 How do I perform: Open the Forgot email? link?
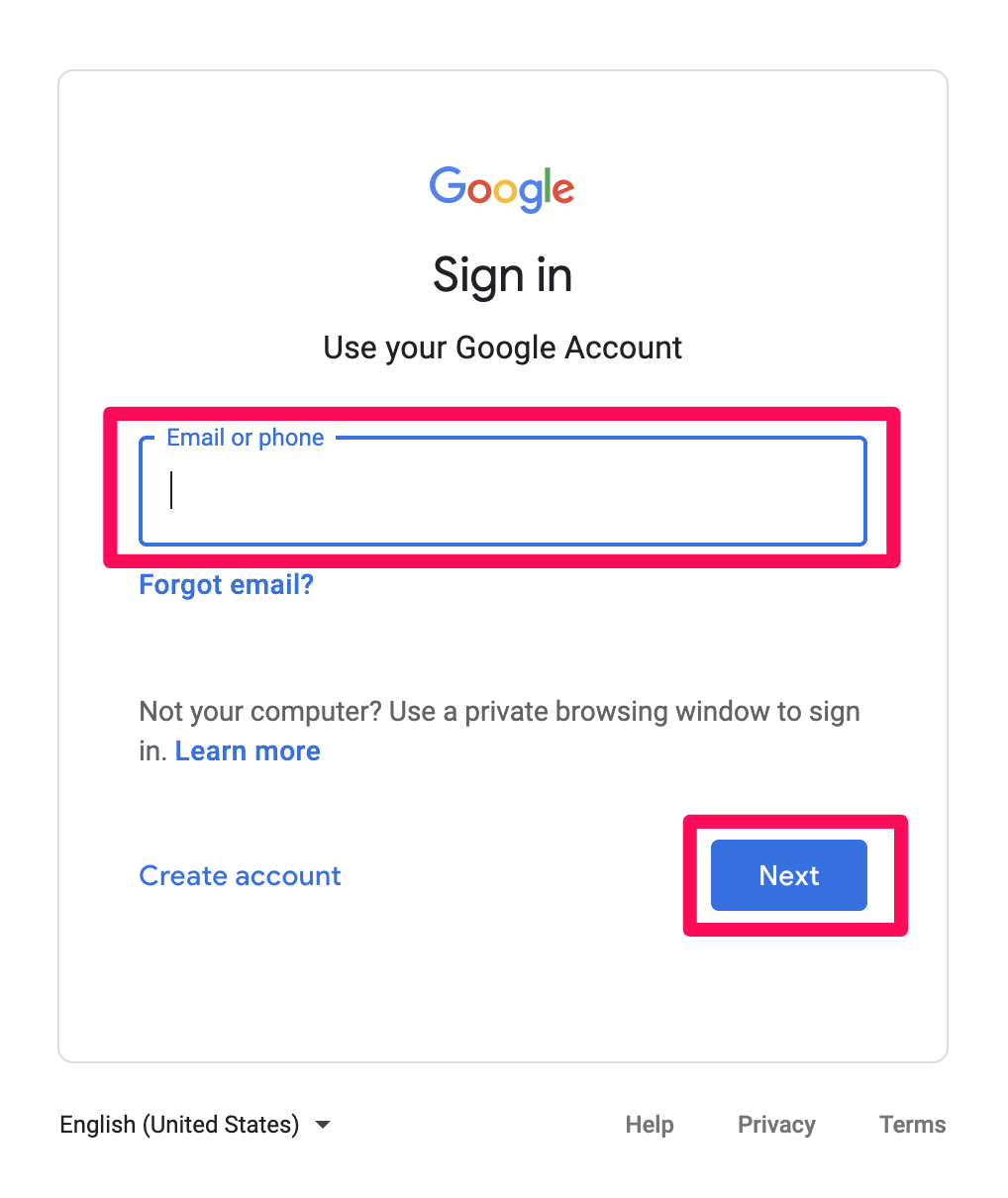tap(227, 584)
